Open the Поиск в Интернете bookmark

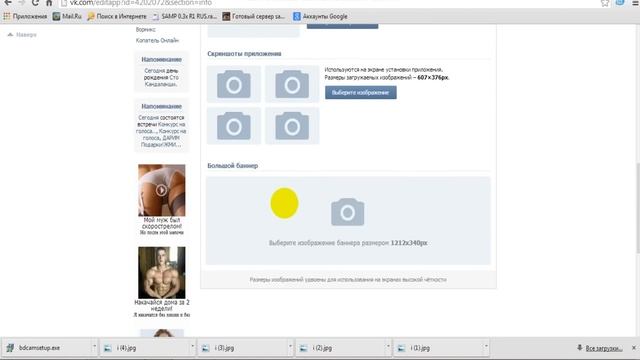click(x=117, y=16)
